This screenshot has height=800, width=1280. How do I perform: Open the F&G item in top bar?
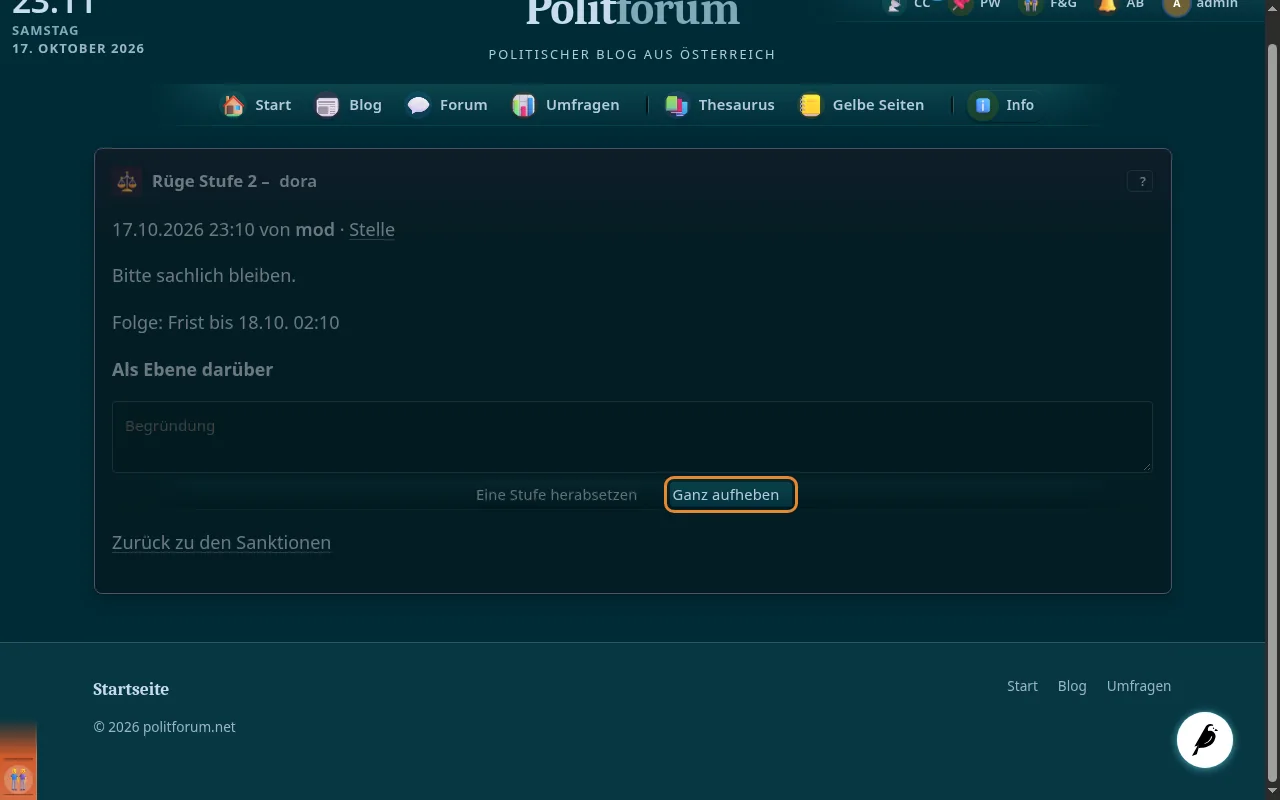tap(1048, 5)
